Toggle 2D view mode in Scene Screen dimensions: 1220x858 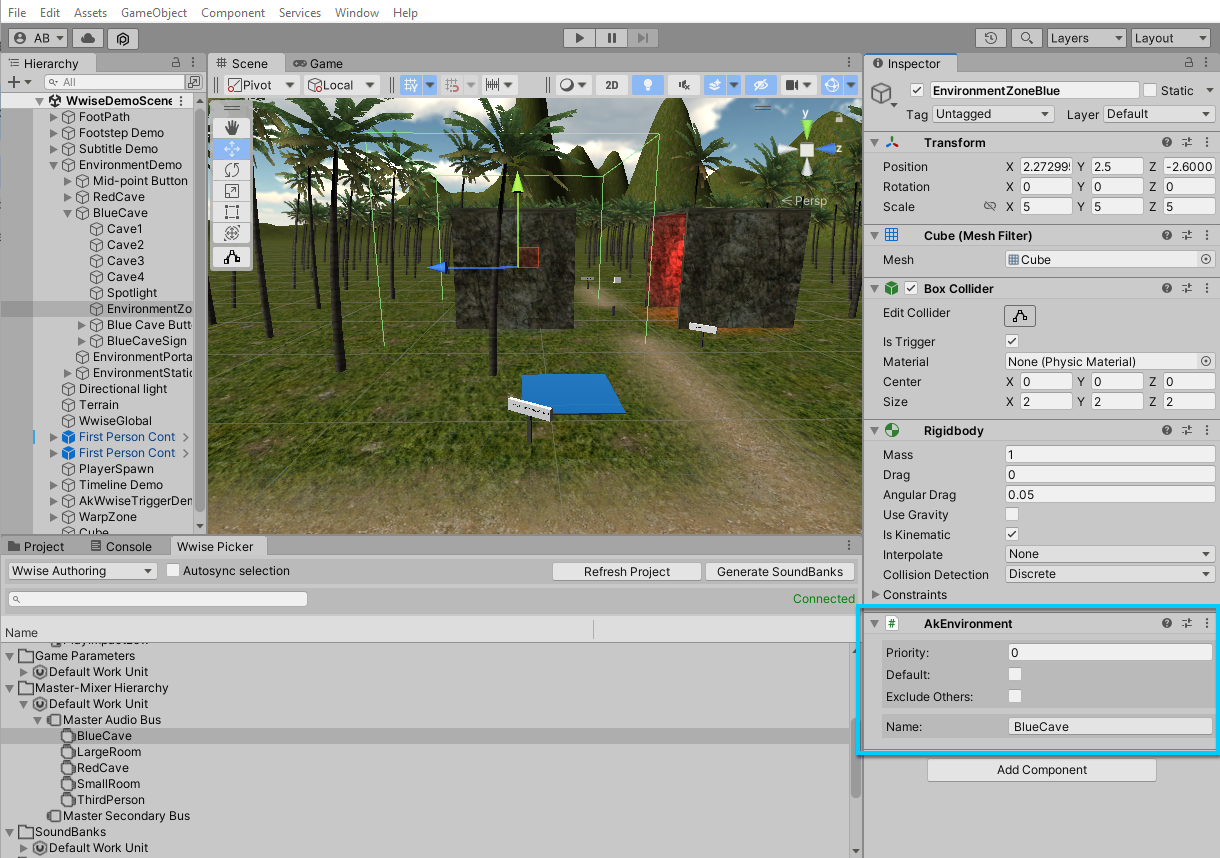point(611,85)
